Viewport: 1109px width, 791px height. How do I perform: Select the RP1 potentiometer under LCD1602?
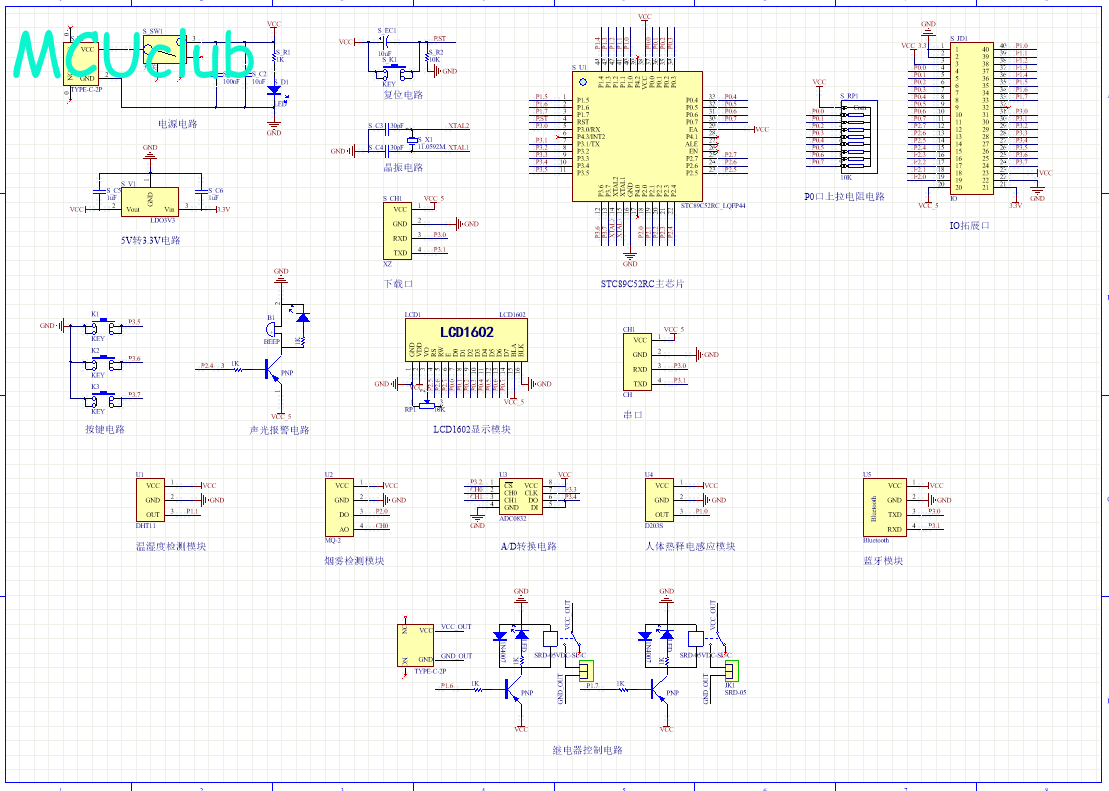coord(425,405)
